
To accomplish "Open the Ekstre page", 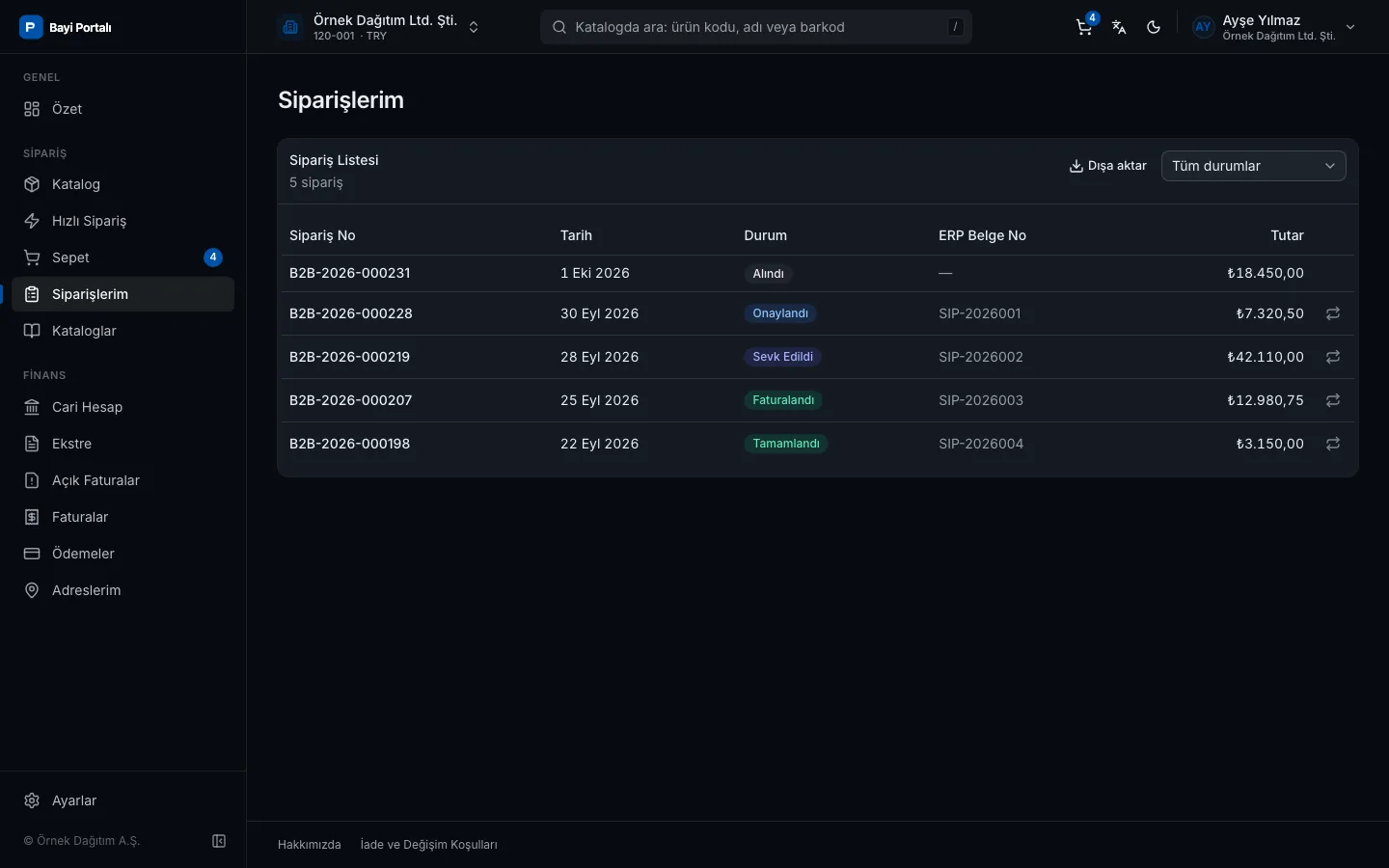I will pyautogui.click(x=123, y=444).
